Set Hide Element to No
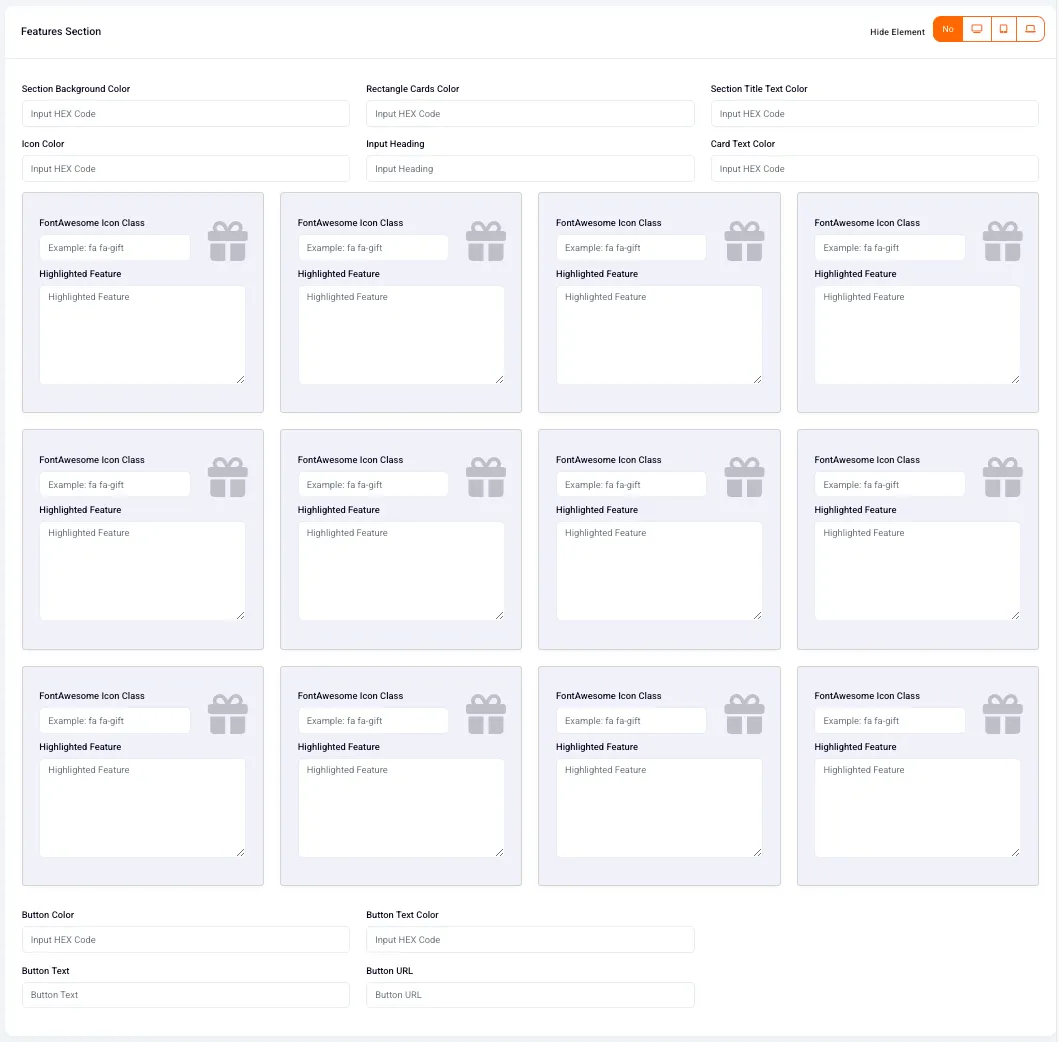Screen dimensions: 1059x1042 click(x=948, y=29)
